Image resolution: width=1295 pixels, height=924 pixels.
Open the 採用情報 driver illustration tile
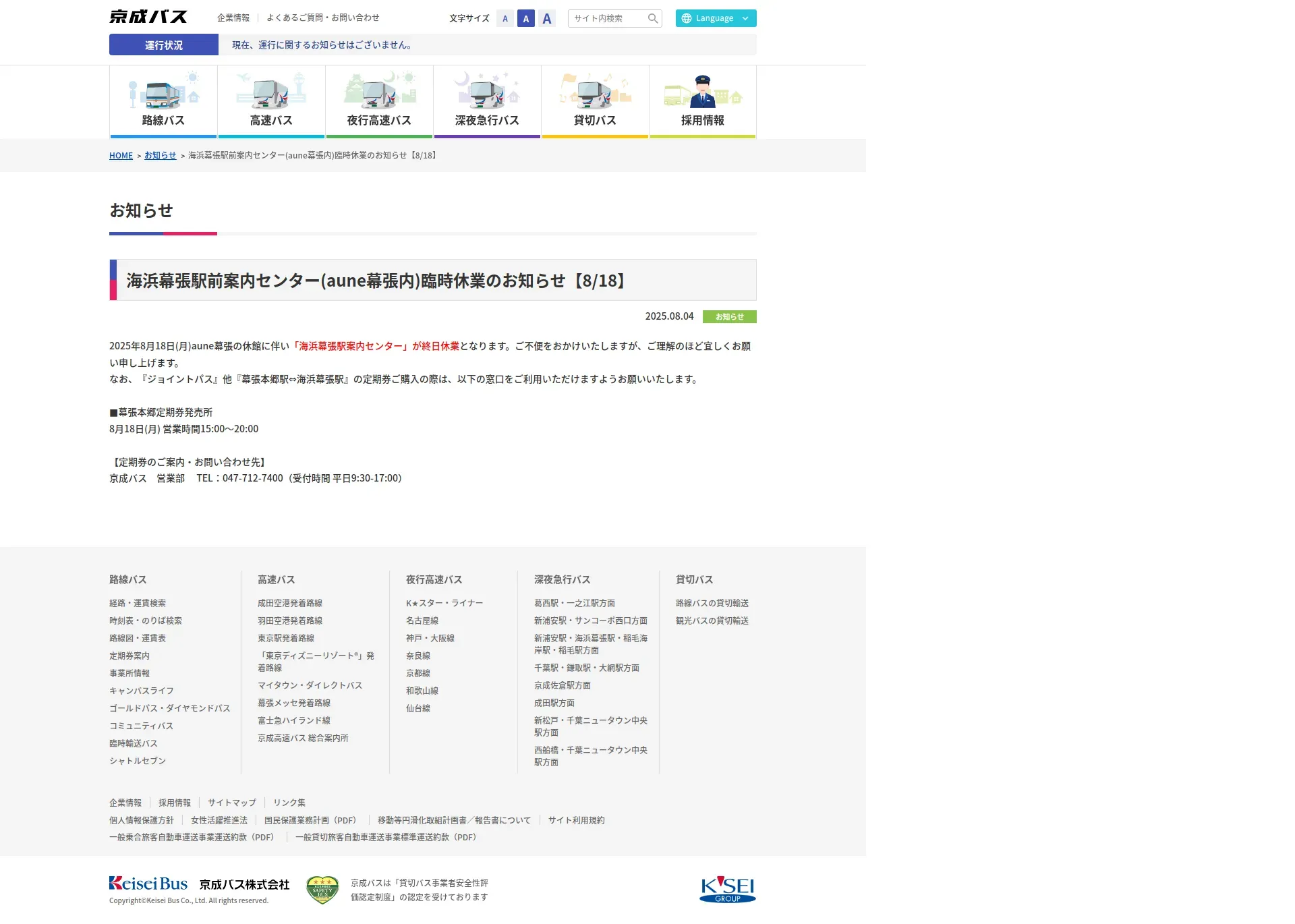click(x=702, y=101)
